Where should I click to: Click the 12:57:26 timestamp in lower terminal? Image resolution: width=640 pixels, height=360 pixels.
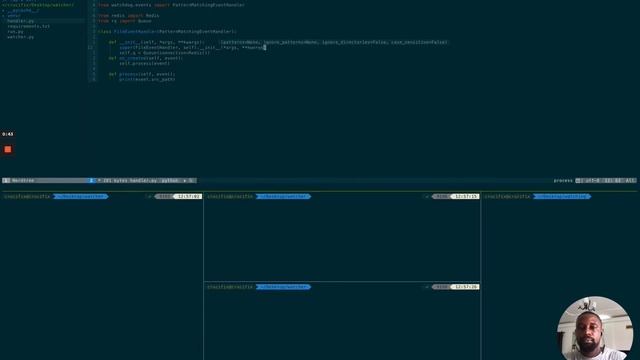tap(466, 287)
